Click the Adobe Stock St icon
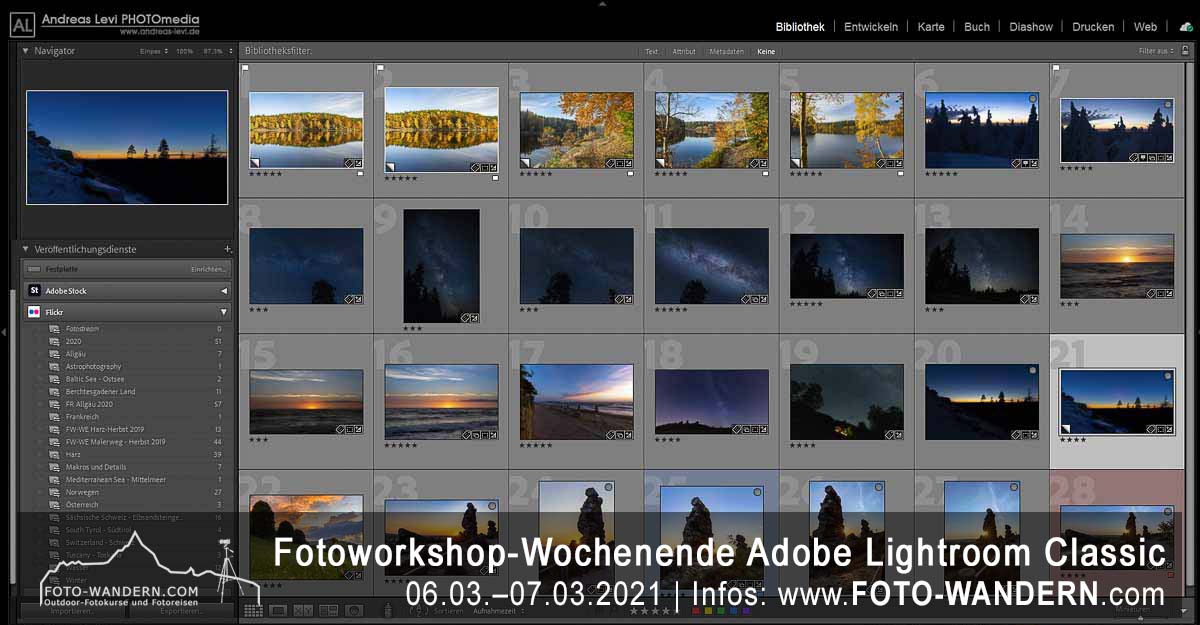The image size is (1200, 625). pyautogui.click(x=34, y=290)
